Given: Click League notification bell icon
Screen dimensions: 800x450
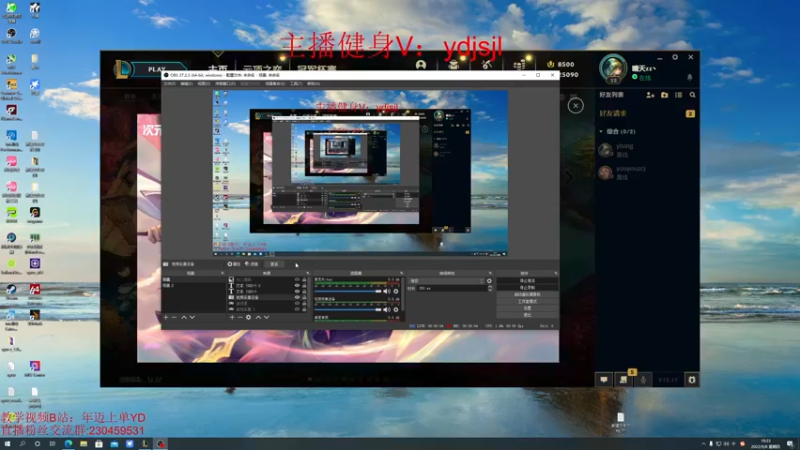Looking at the screenshot, I should (690, 77).
